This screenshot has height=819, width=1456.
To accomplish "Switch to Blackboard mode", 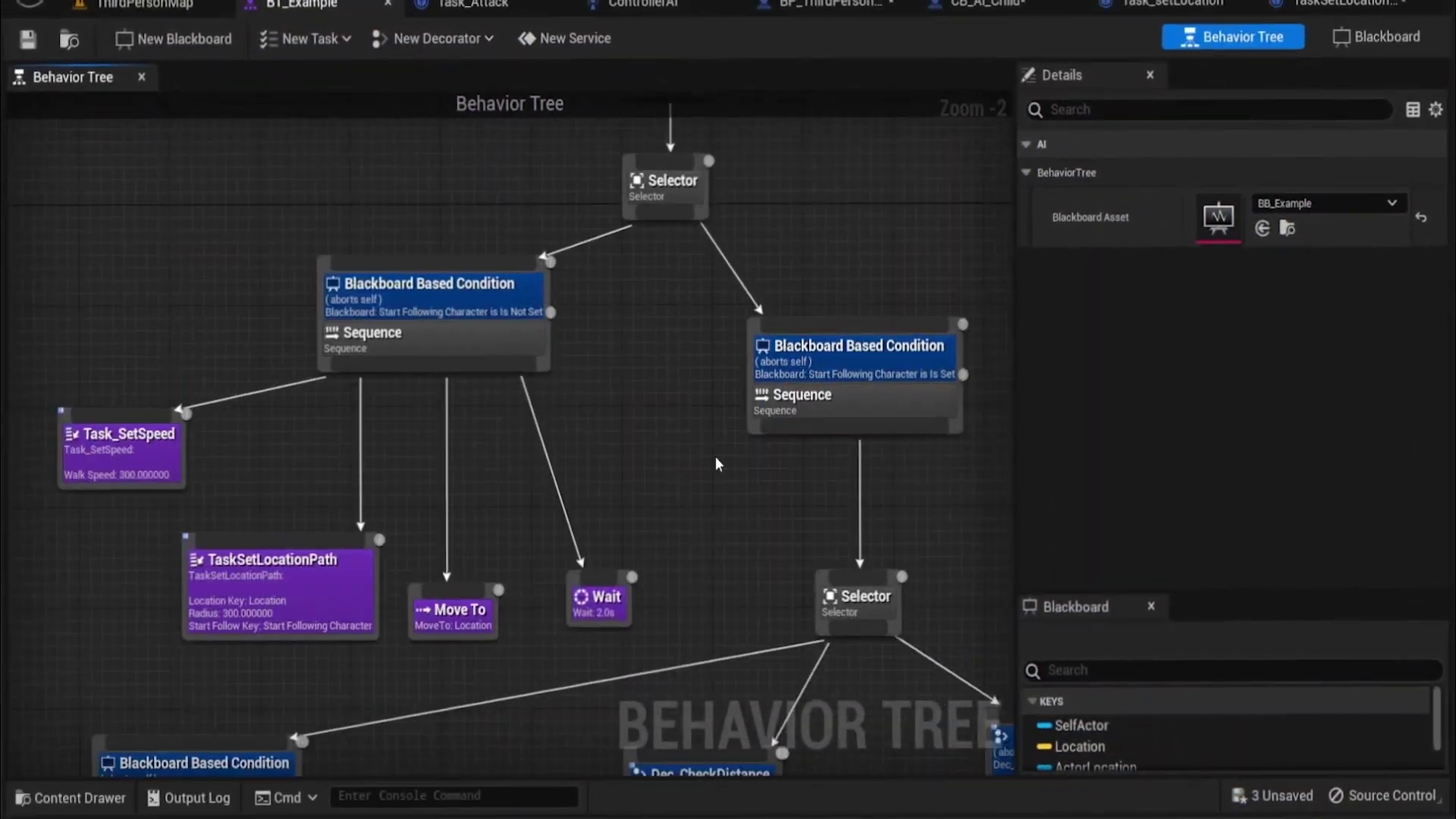I will [1376, 37].
